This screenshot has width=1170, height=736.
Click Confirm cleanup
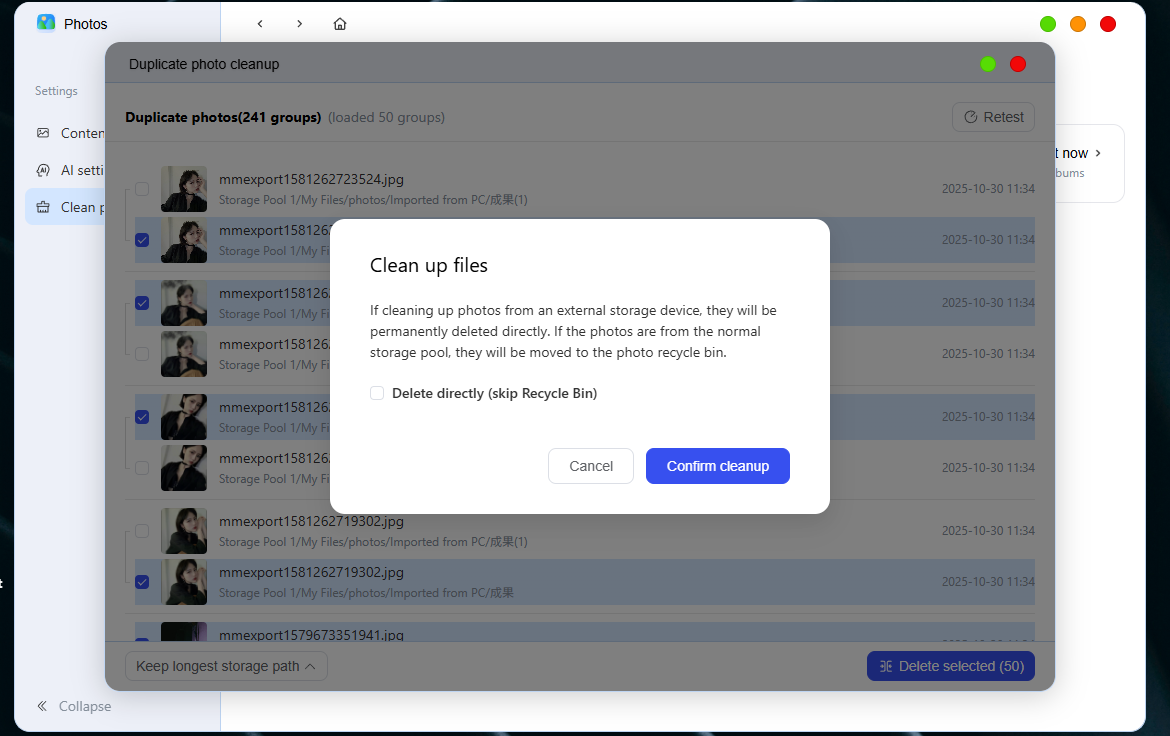pyautogui.click(x=718, y=466)
